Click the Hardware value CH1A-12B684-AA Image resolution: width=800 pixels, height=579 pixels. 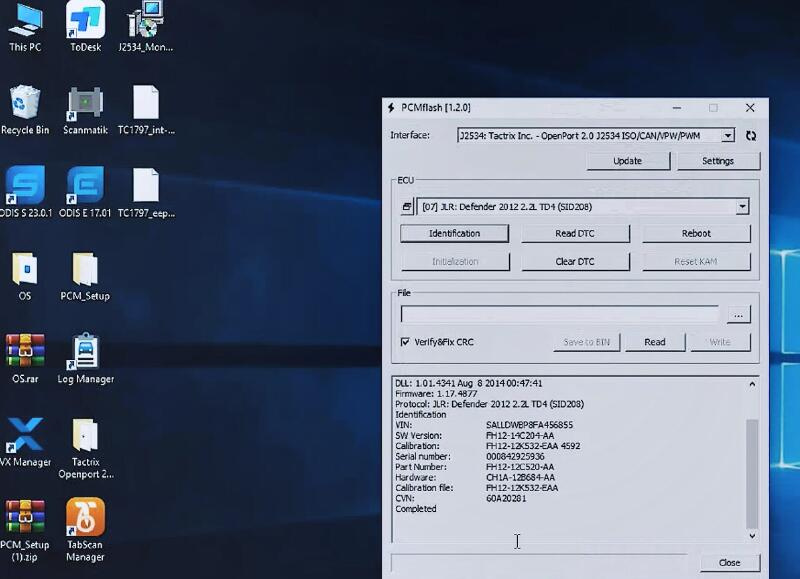(520, 477)
